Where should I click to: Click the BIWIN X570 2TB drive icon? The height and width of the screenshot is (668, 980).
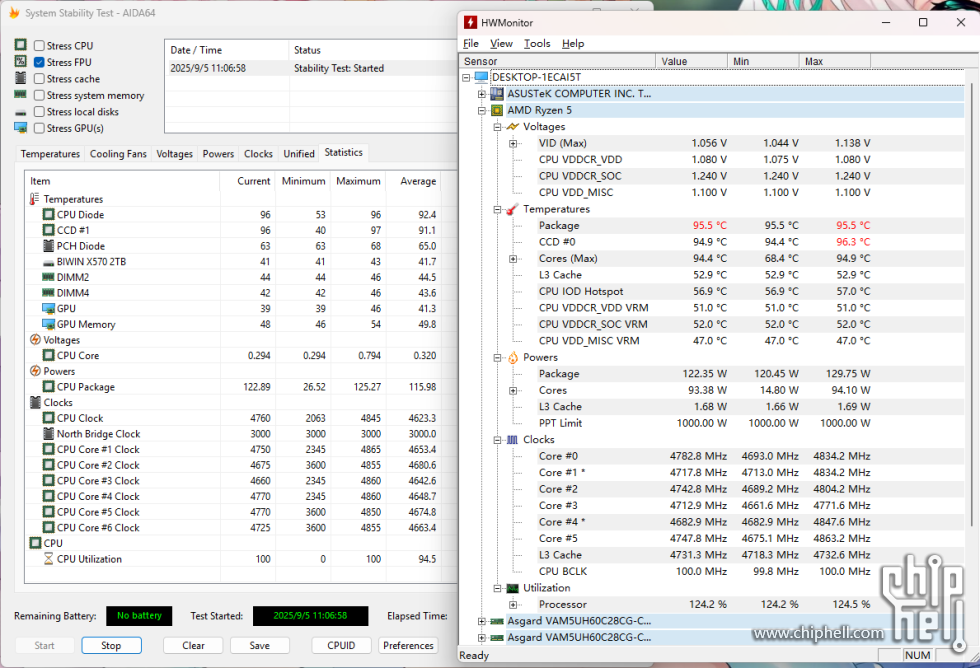point(48,262)
